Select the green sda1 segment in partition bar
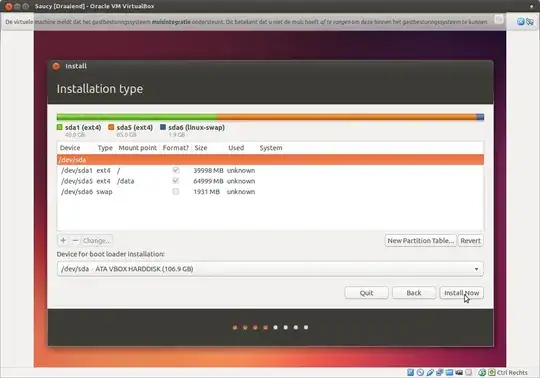Image resolution: width=540 pixels, height=378 pixels. pos(137,117)
